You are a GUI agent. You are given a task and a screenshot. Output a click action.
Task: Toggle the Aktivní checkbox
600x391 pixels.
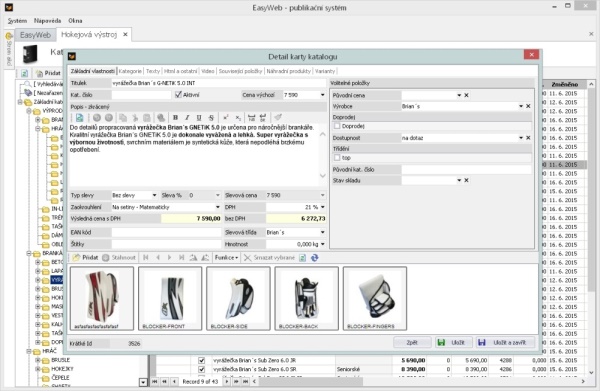(x=178, y=94)
